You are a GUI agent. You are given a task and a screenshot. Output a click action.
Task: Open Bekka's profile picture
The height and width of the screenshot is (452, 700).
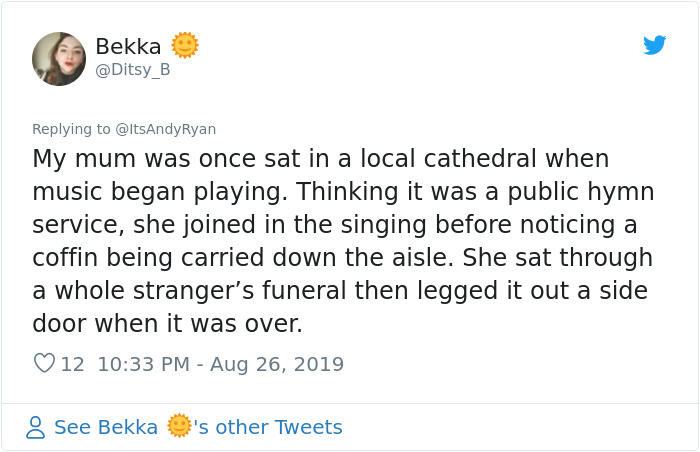[59, 58]
